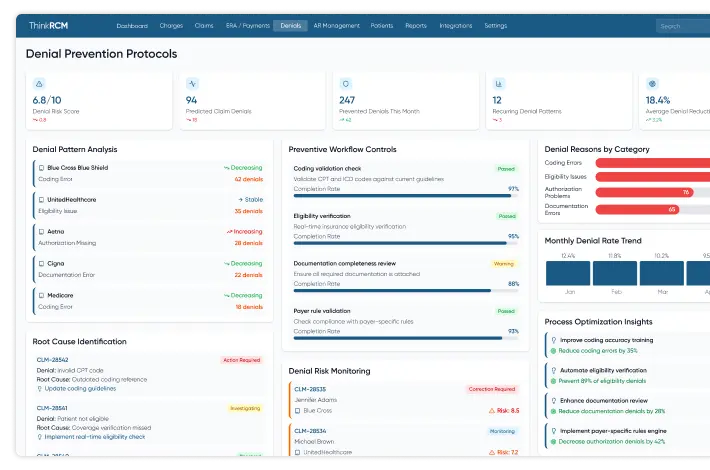
Task: Click the building icon beside Blue Cross Blue Shield
Action: pos(41,168)
